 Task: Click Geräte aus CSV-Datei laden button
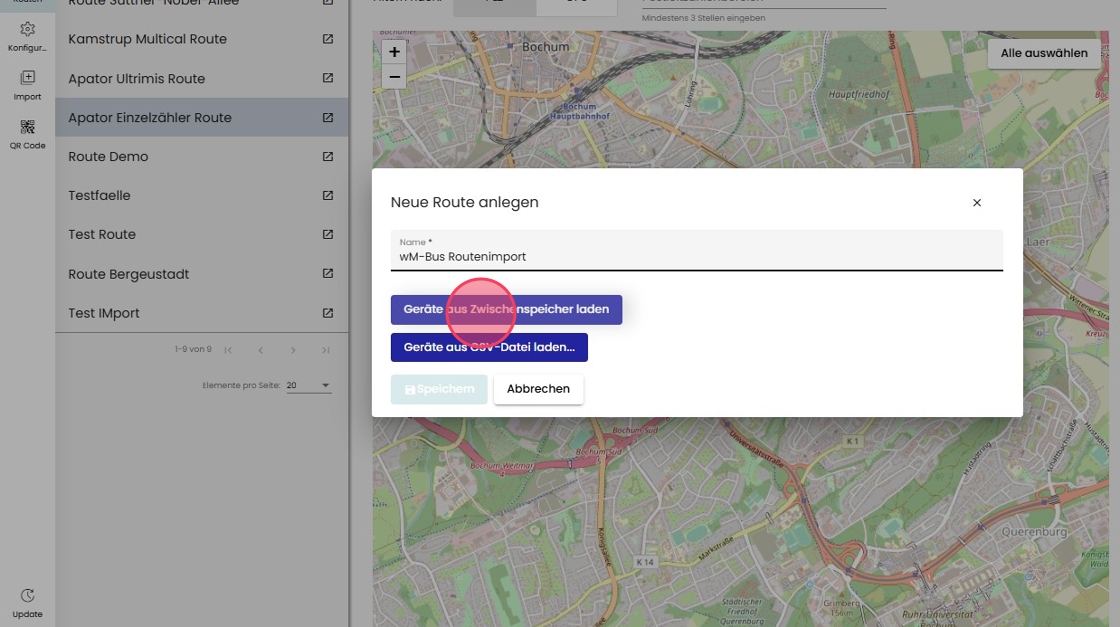coord(489,348)
